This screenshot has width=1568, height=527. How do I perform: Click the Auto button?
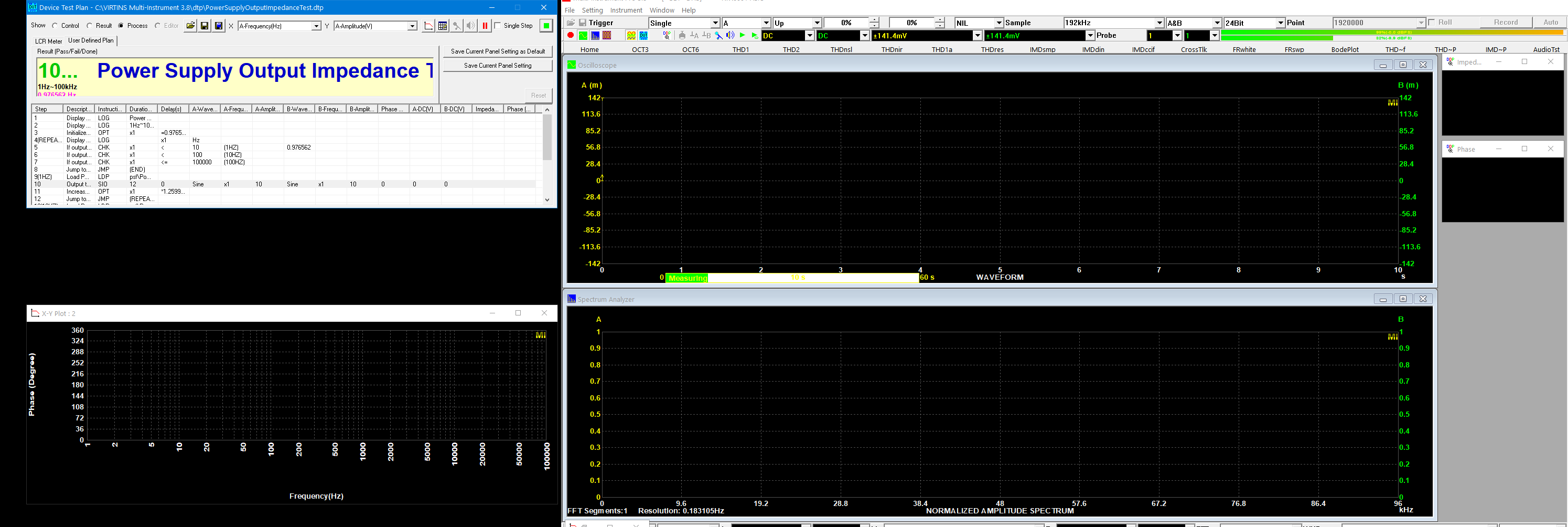coord(1550,23)
